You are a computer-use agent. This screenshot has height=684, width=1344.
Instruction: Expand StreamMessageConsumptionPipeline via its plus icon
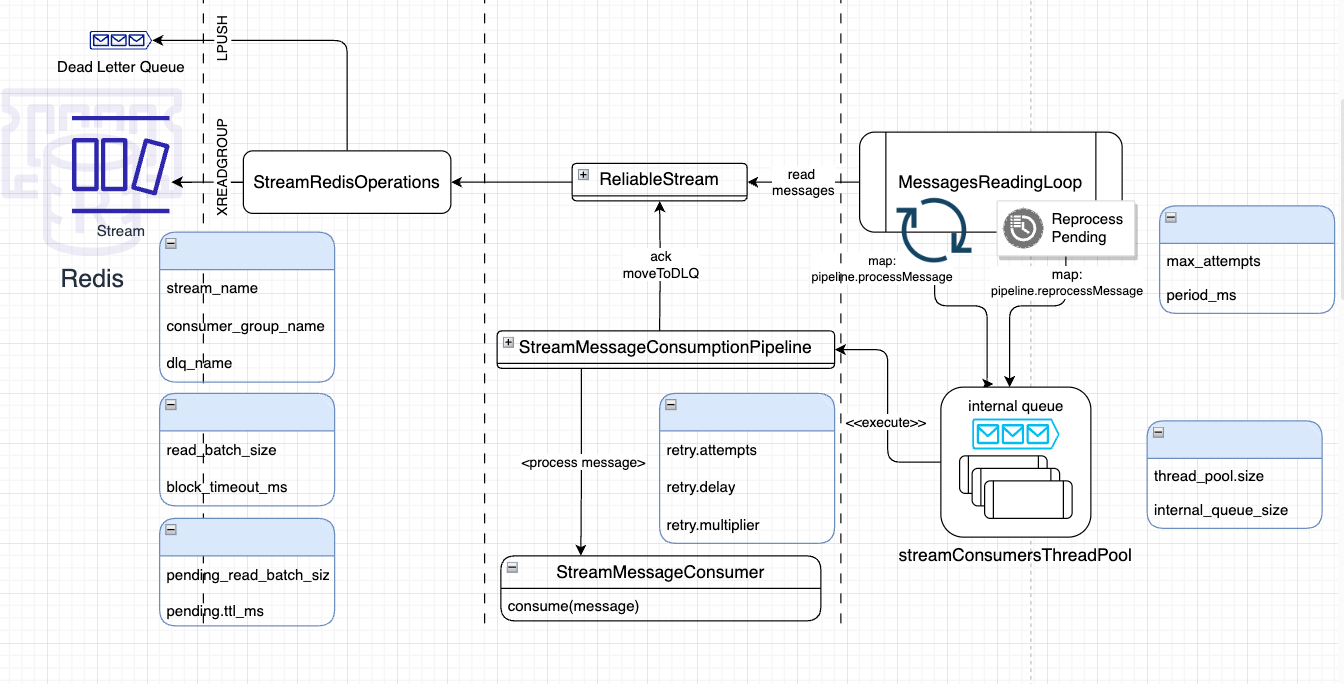(x=506, y=343)
